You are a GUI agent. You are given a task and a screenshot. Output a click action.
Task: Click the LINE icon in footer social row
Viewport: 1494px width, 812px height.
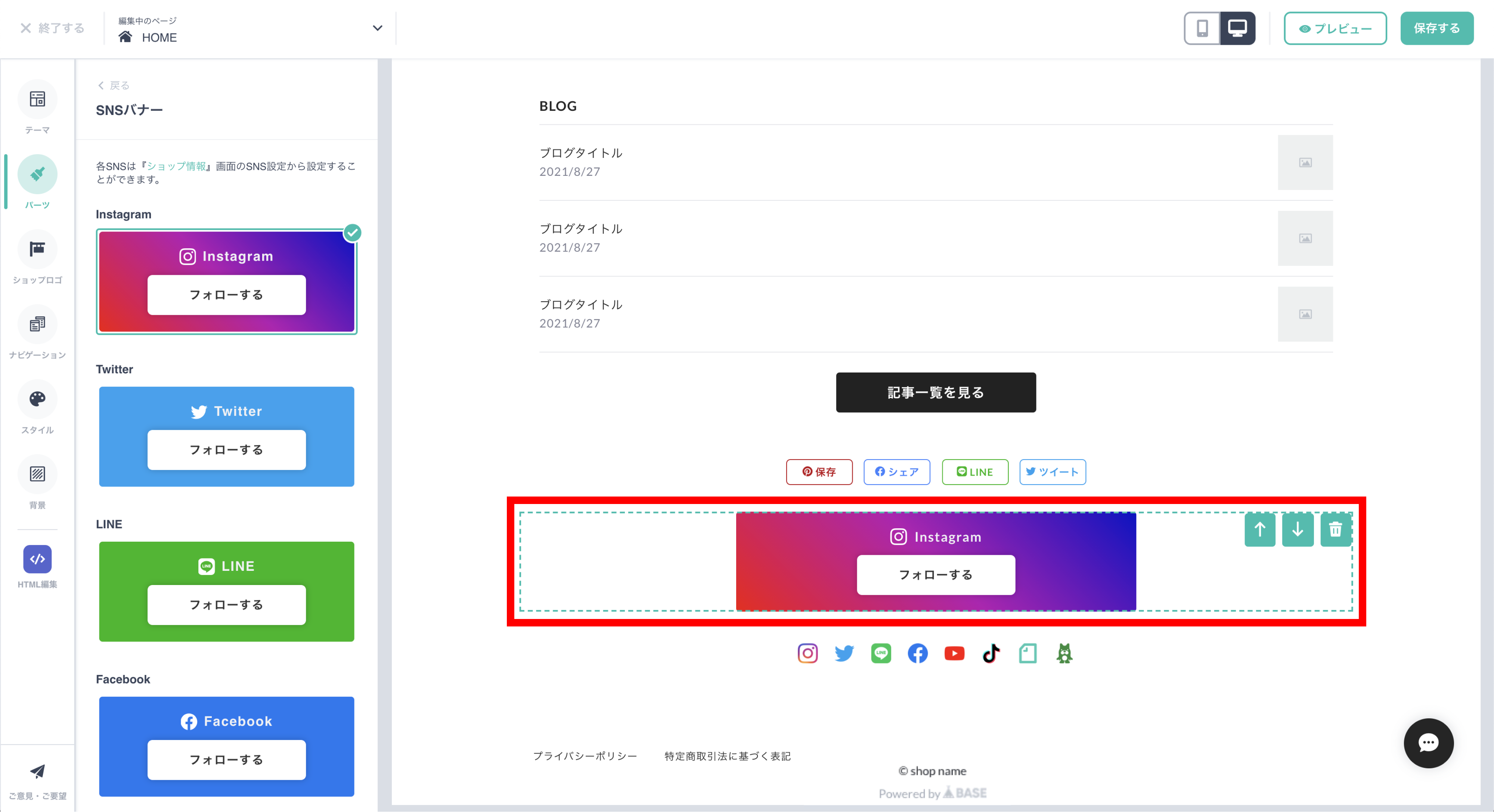coord(881,653)
